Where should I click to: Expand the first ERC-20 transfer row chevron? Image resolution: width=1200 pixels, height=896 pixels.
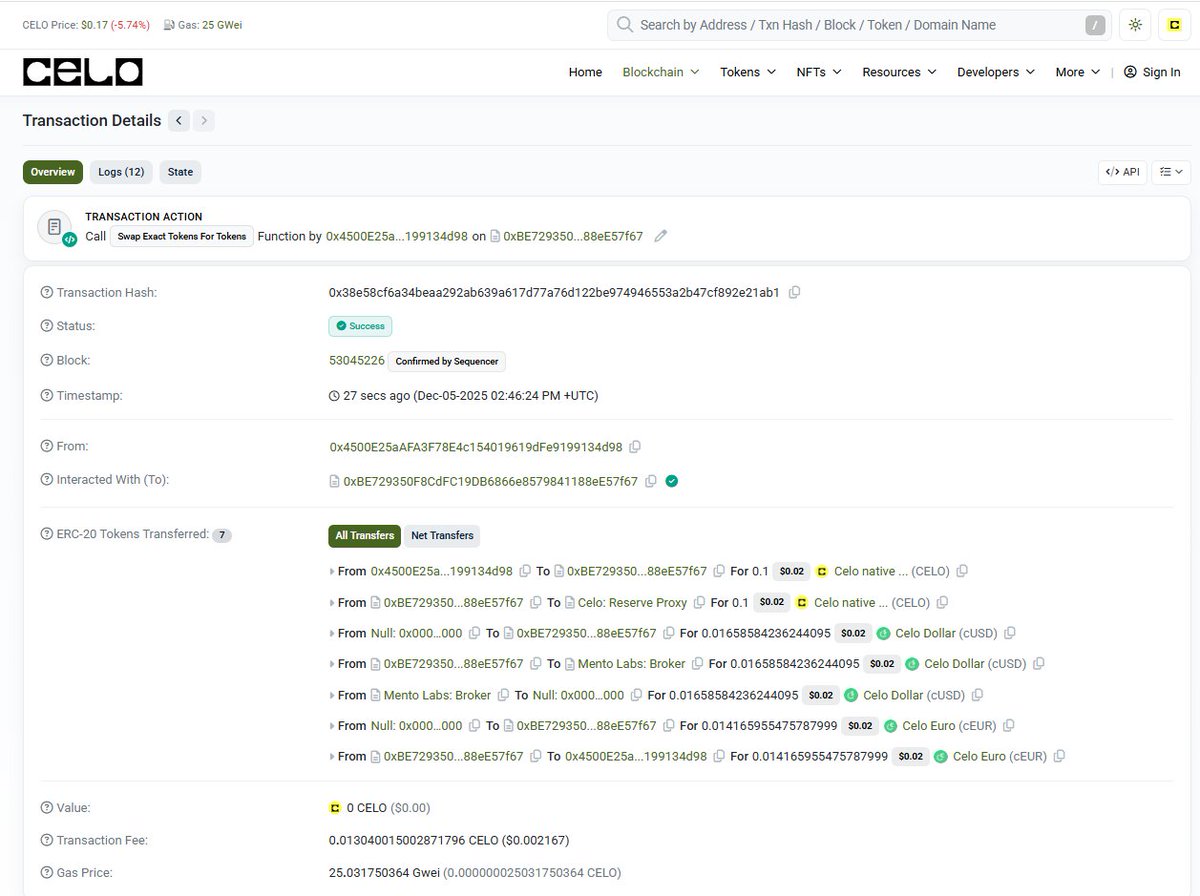click(x=331, y=571)
